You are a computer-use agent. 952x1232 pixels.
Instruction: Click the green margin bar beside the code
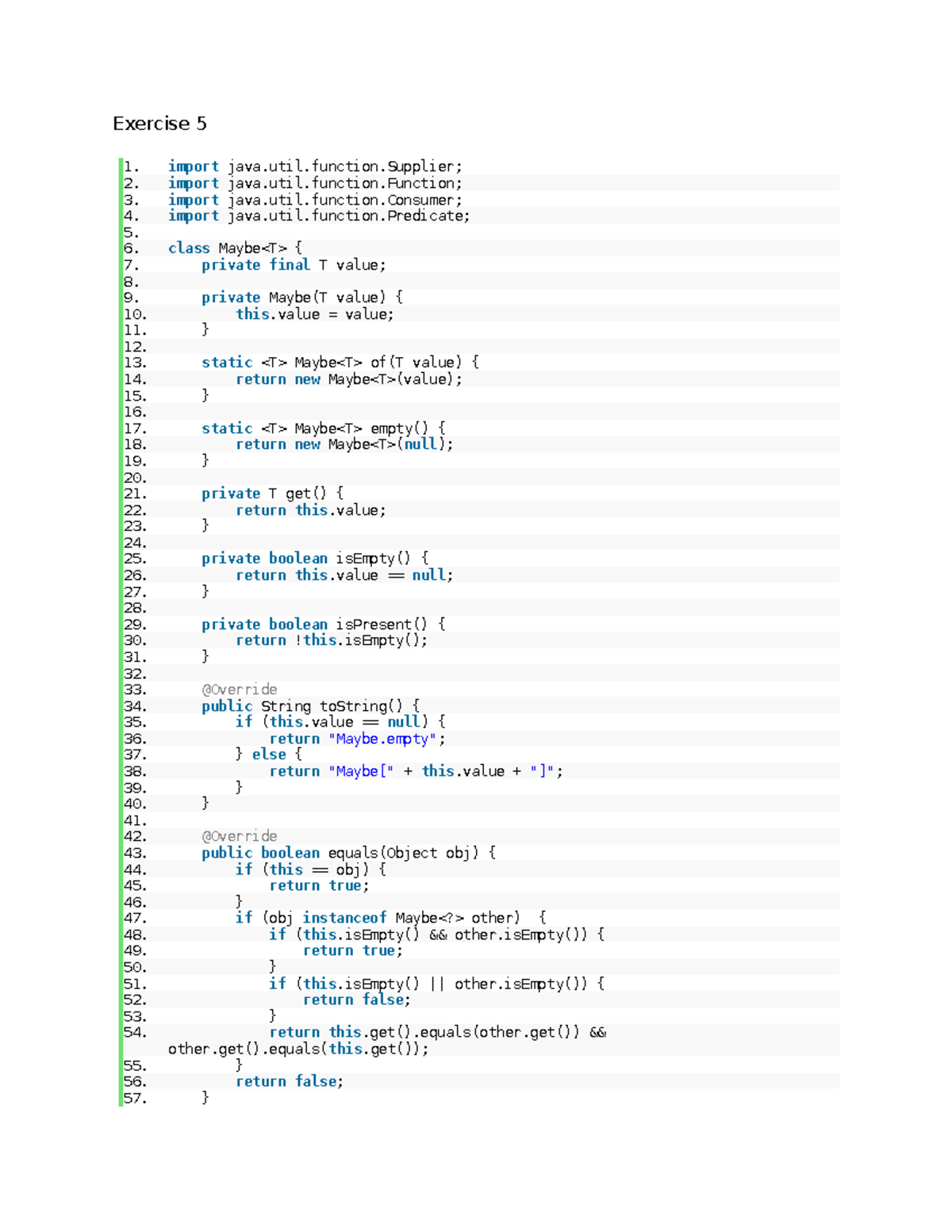pyautogui.click(x=119, y=619)
